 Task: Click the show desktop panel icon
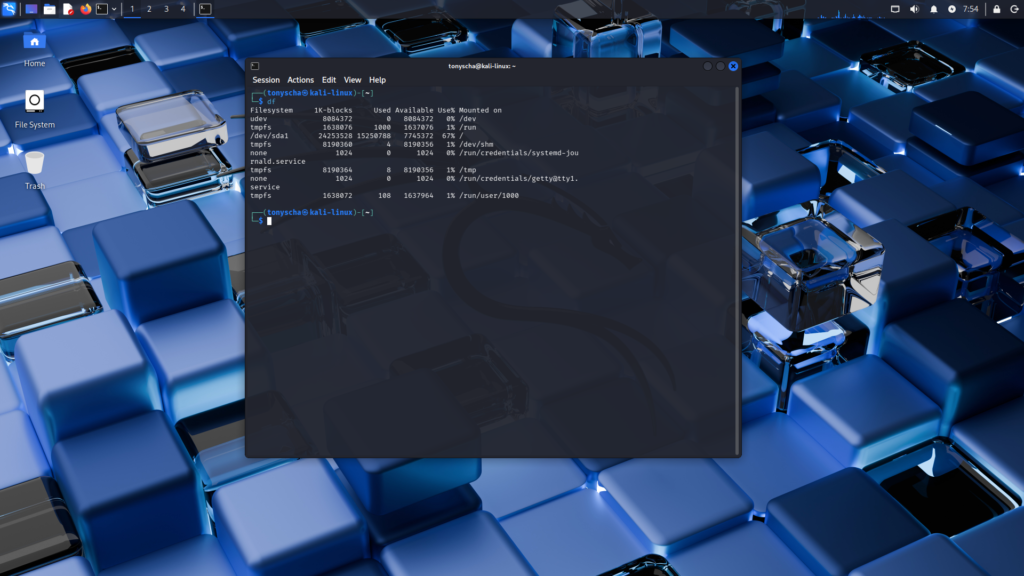click(31, 9)
